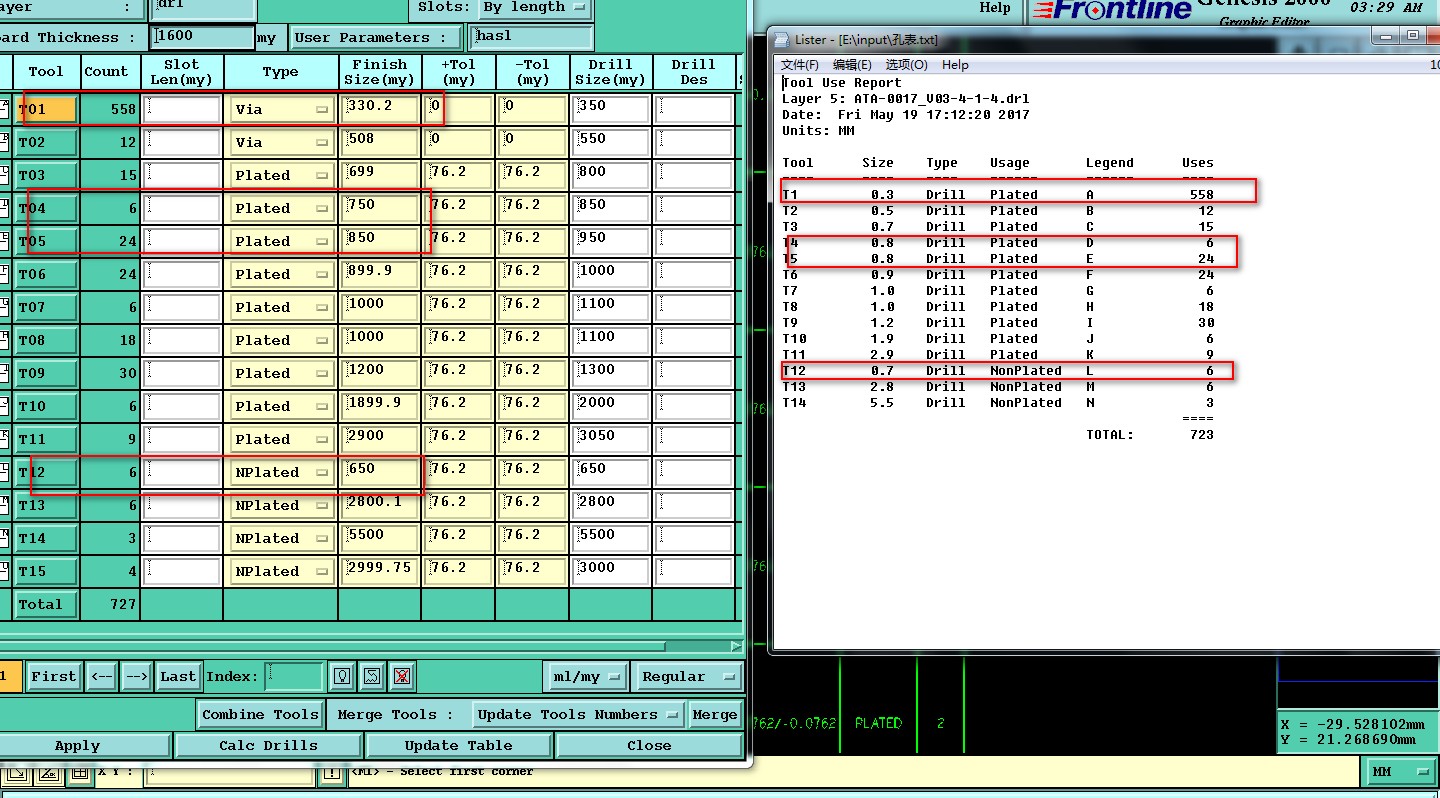
Task: Open Type dropdown for tool T02
Action: [282, 142]
